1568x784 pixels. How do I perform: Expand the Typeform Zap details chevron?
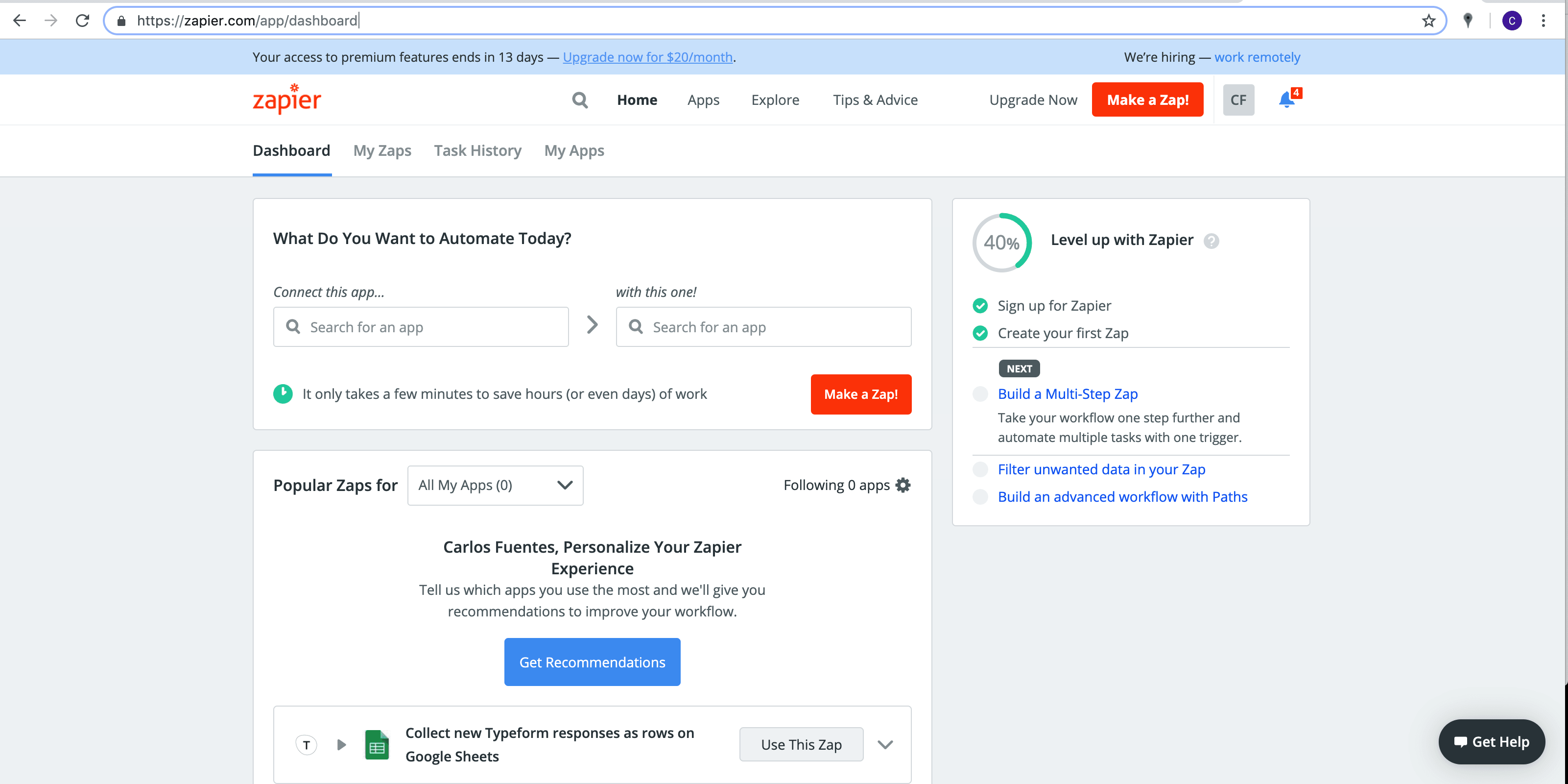[x=885, y=744]
